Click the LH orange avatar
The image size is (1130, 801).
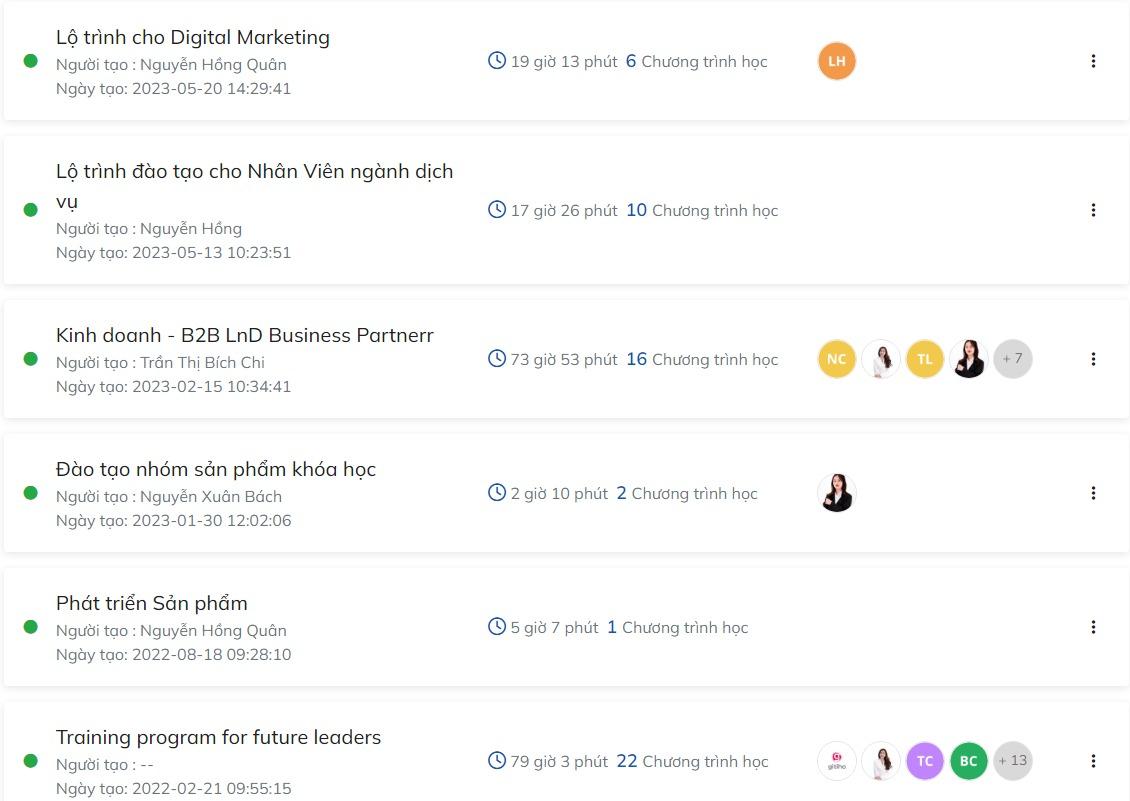click(837, 61)
